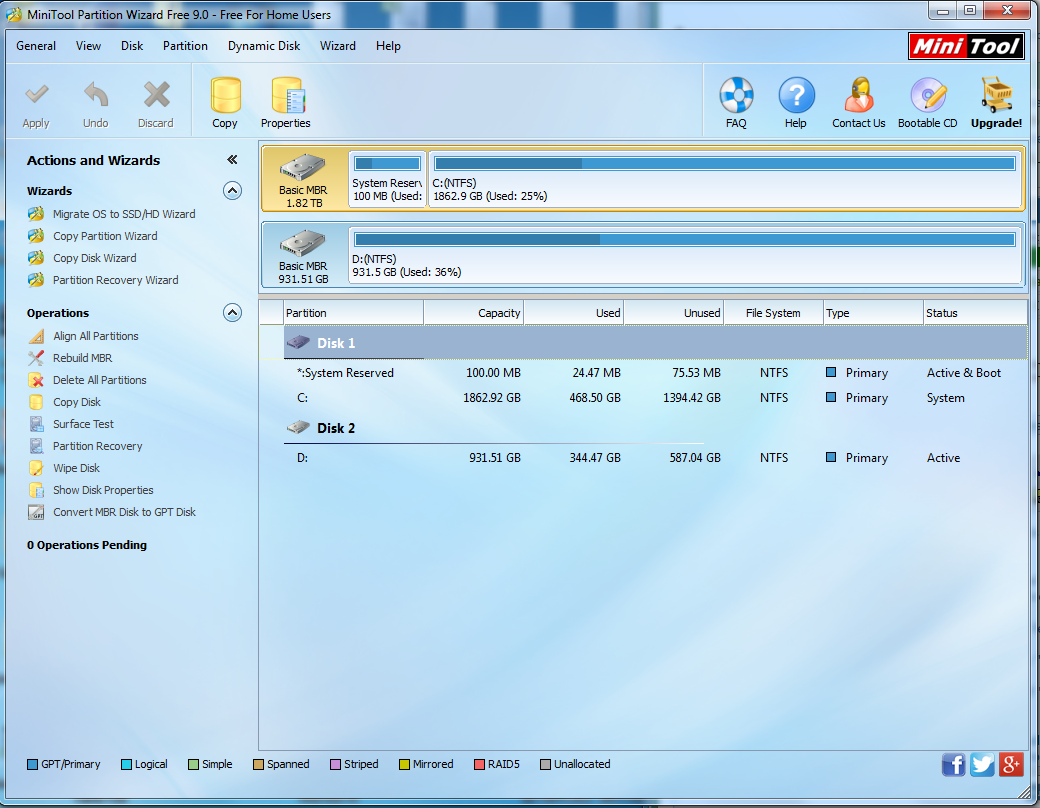Select the *:System Reserved partition row
Viewport: 1040px width, 808px height.
point(655,373)
